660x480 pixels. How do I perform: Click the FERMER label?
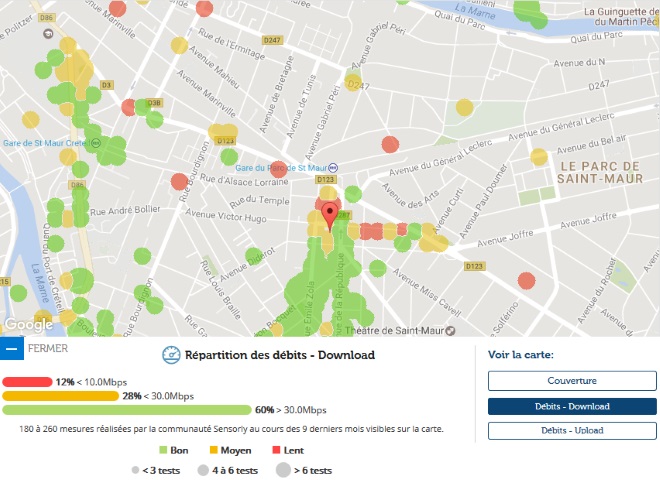click(x=48, y=349)
